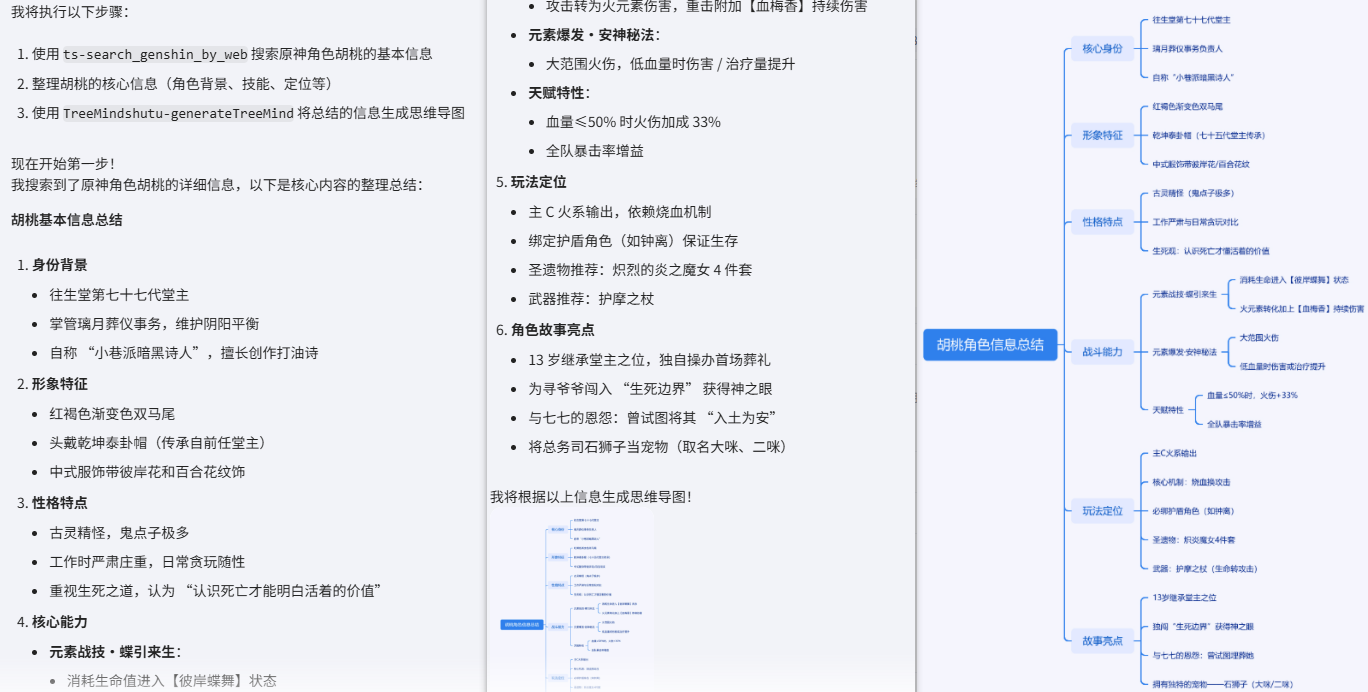Click mind map leaf 血量≤50%时，火伤+33%

point(1252,396)
